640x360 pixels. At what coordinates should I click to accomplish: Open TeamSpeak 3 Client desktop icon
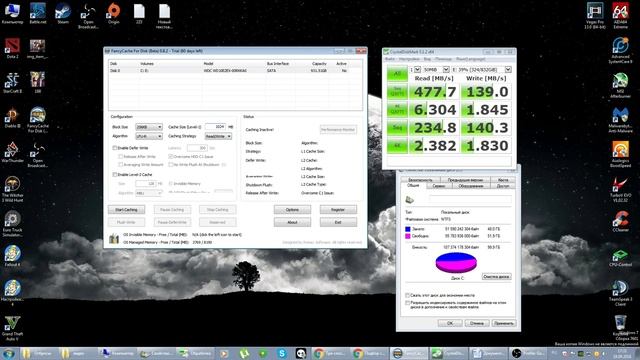pyautogui.click(x=620, y=293)
